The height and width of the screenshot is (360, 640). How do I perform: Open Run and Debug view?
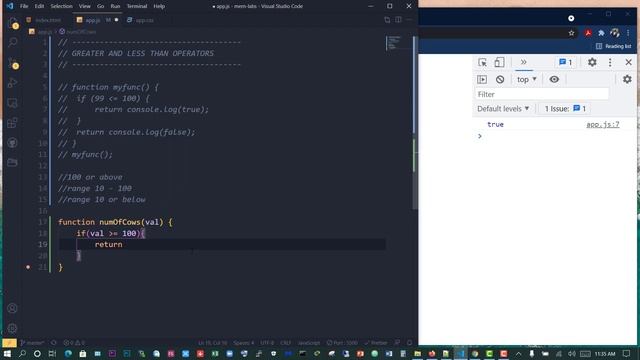tap(13, 83)
